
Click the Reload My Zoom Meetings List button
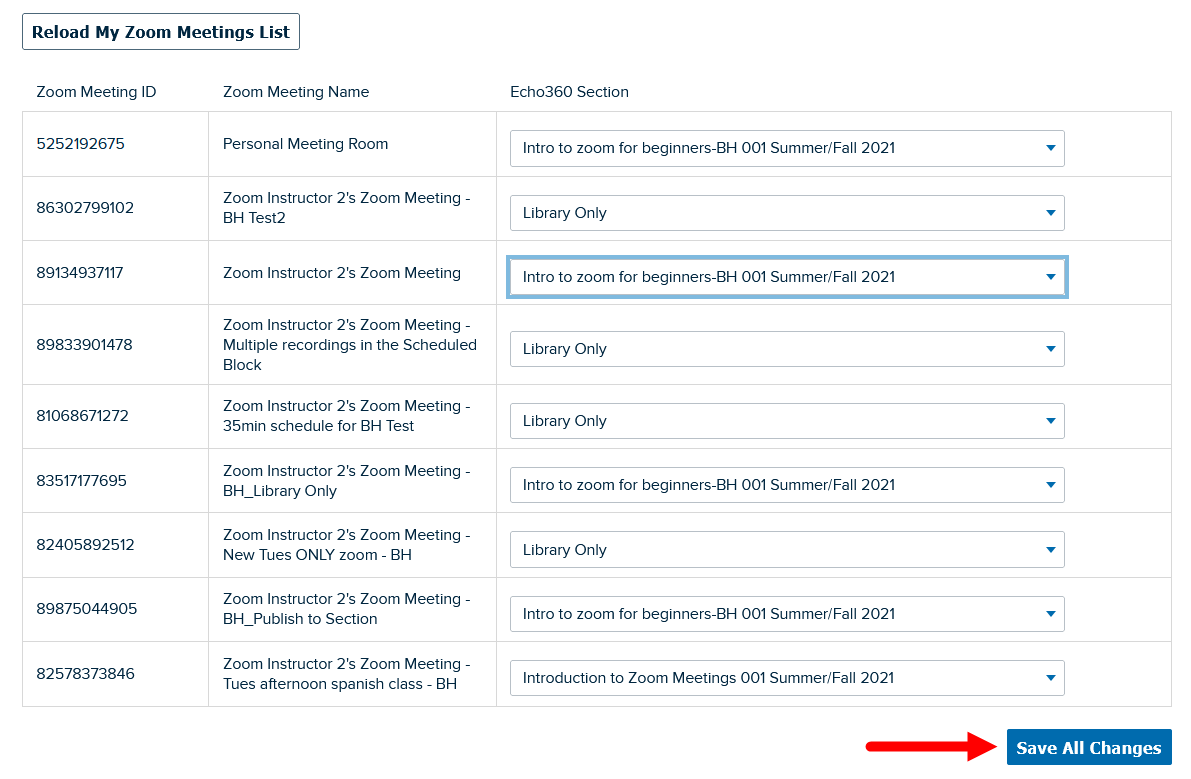[160, 31]
